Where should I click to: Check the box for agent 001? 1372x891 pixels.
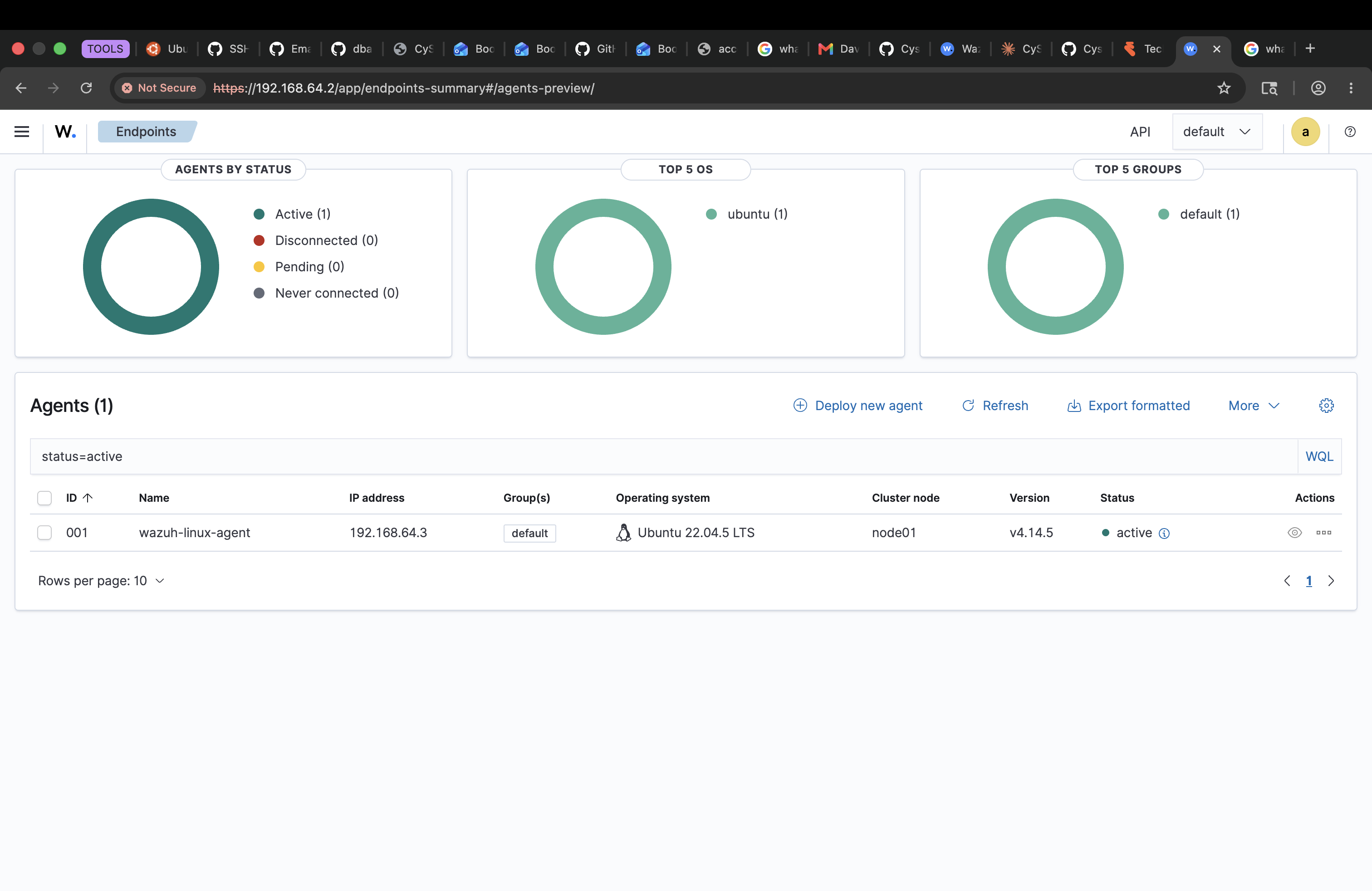point(44,533)
